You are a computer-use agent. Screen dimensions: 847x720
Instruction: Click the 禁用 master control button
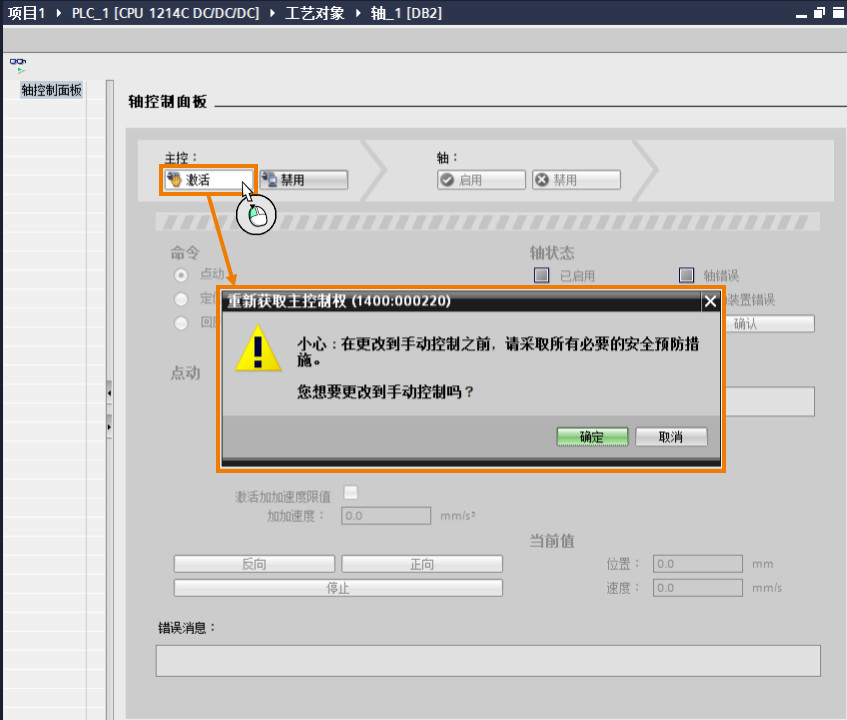pyautogui.click(x=304, y=180)
